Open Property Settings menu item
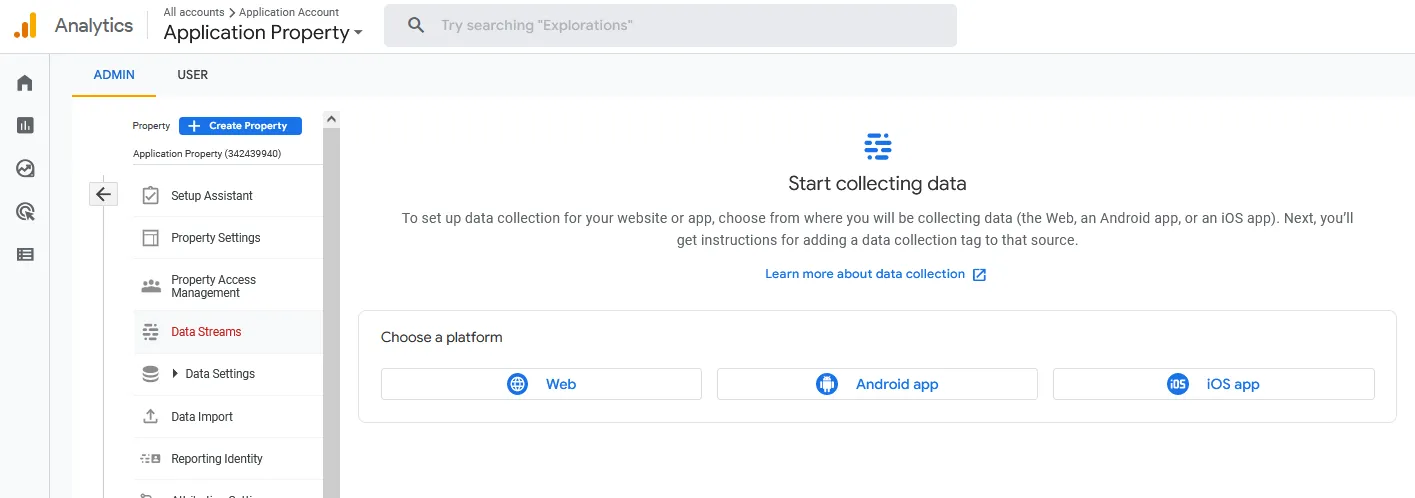 pyautogui.click(x=228, y=238)
